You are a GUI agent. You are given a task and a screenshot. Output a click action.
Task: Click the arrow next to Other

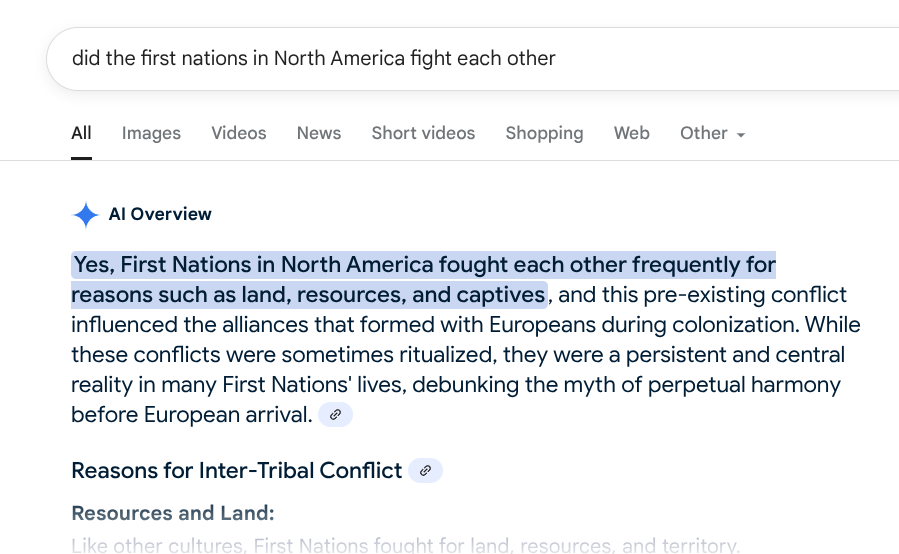741,135
